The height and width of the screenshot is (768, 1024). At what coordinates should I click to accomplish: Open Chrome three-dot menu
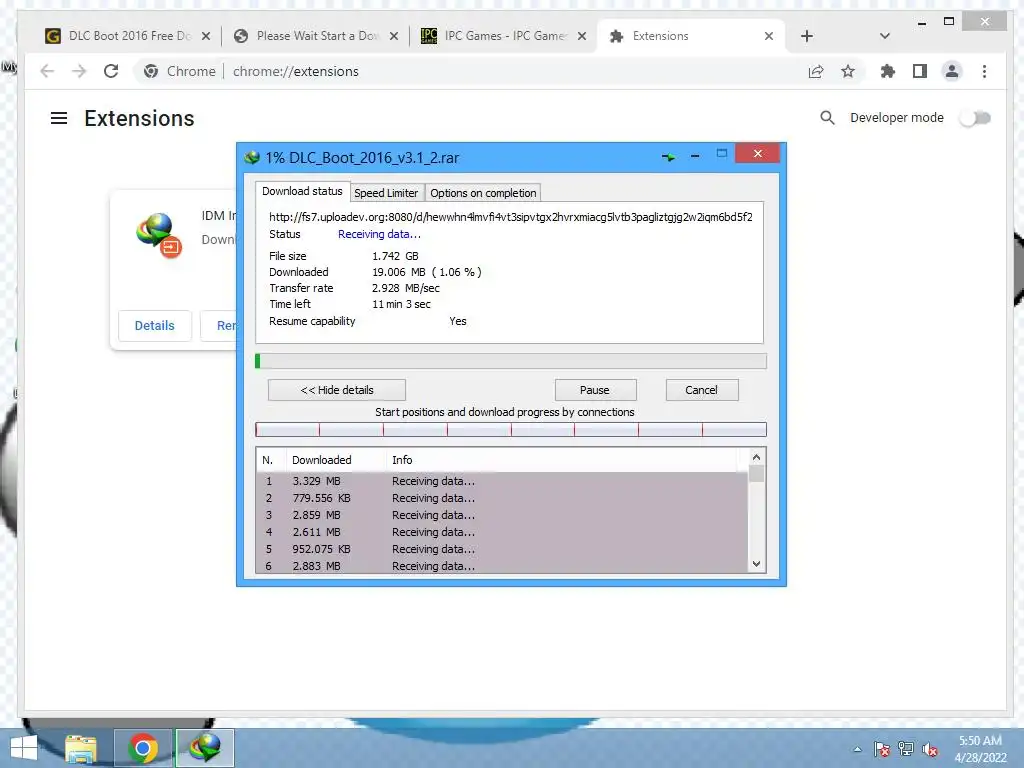(x=984, y=71)
